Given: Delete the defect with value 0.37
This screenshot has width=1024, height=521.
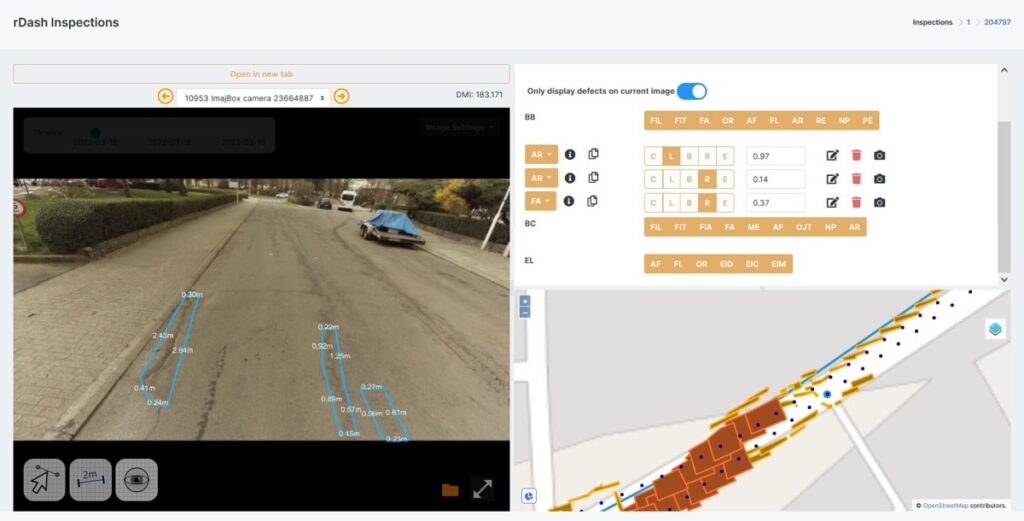Looking at the screenshot, I should click(856, 202).
